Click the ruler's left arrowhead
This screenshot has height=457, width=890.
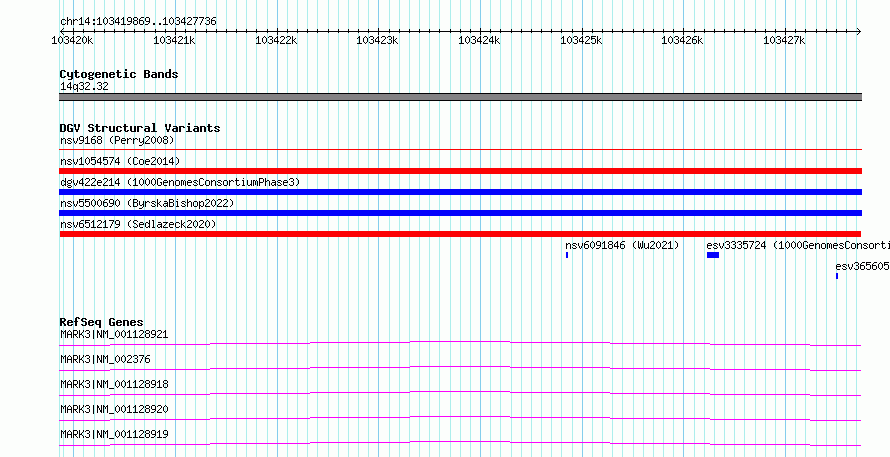pos(62,31)
